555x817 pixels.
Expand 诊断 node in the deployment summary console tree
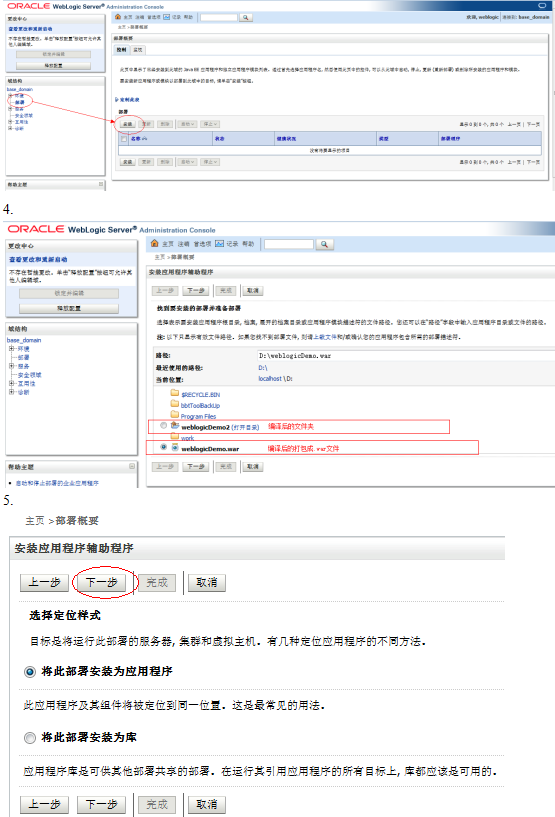coord(10,128)
